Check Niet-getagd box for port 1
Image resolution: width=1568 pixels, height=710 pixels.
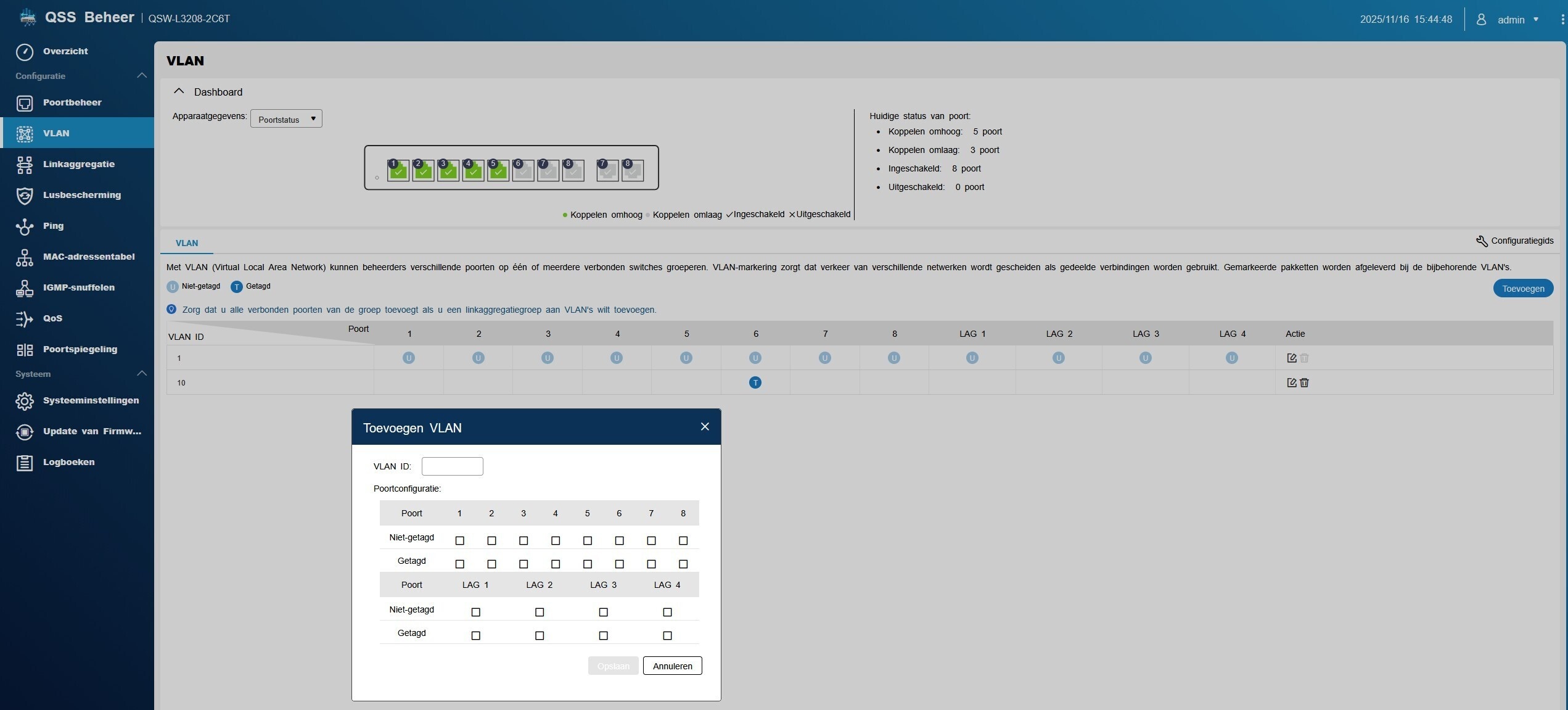click(x=459, y=540)
